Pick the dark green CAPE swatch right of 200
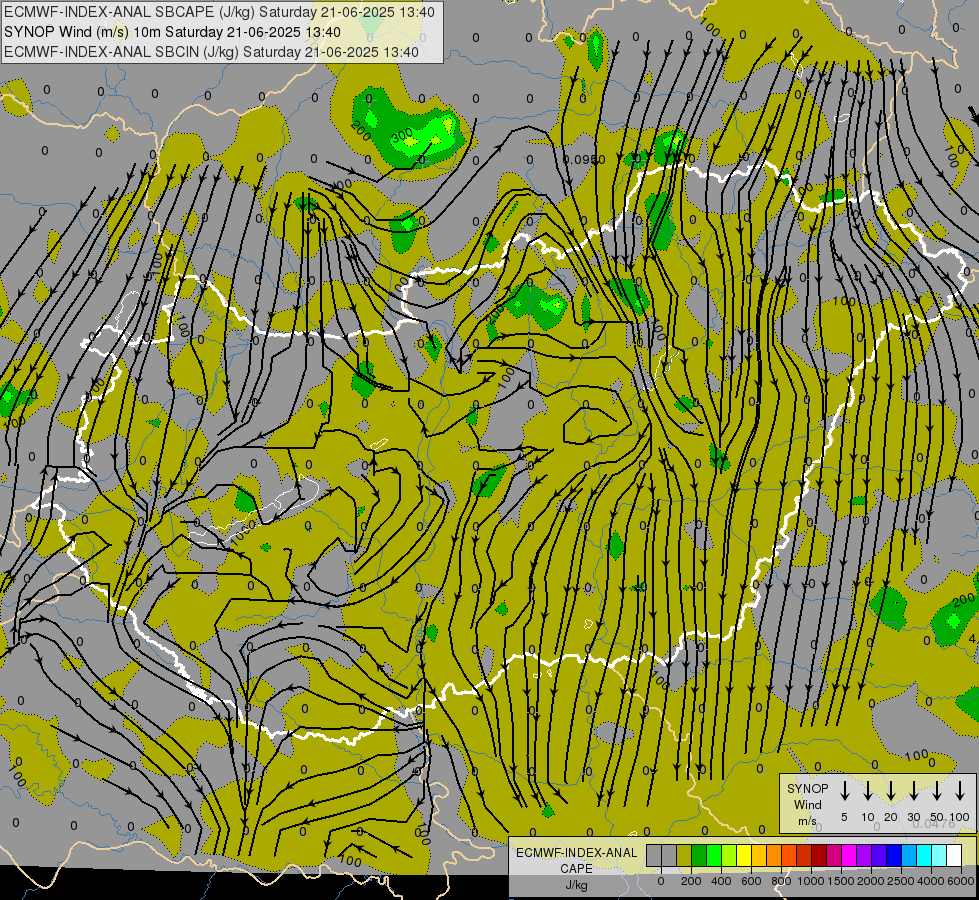Image resolution: width=979 pixels, height=900 pixels. pos(699,855)
